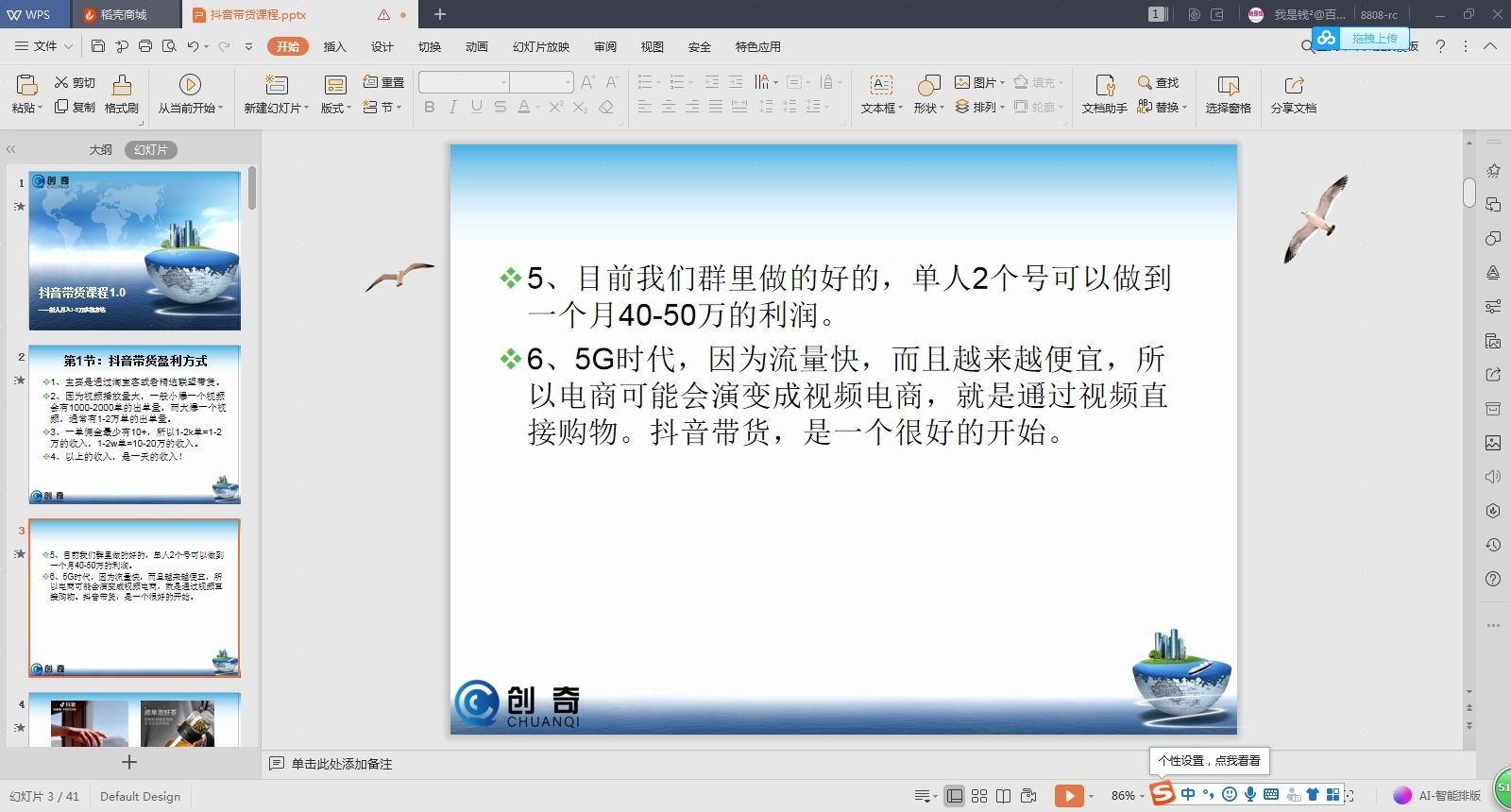Toggle Italic formatting
This screenshot has width=1511, height=812.
(x=453, y=107)
